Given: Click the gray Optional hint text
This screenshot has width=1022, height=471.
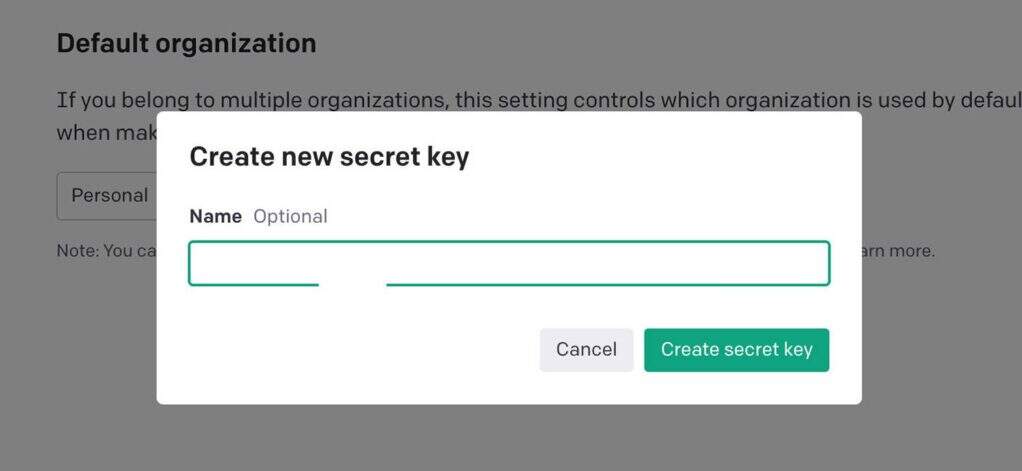Looking at the screenshot, I should (290, 216).
